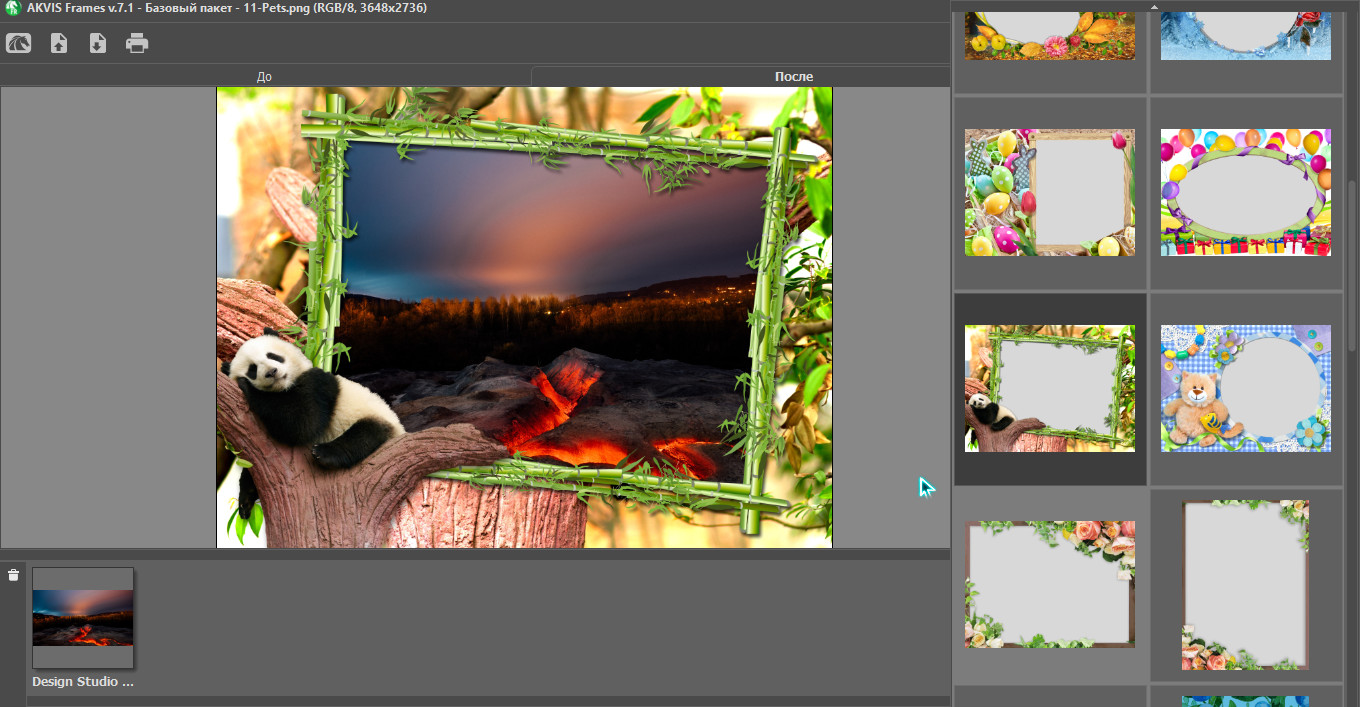
Task: Select the Design Studio photo thumbnail
Action: (x=83, y=617)
